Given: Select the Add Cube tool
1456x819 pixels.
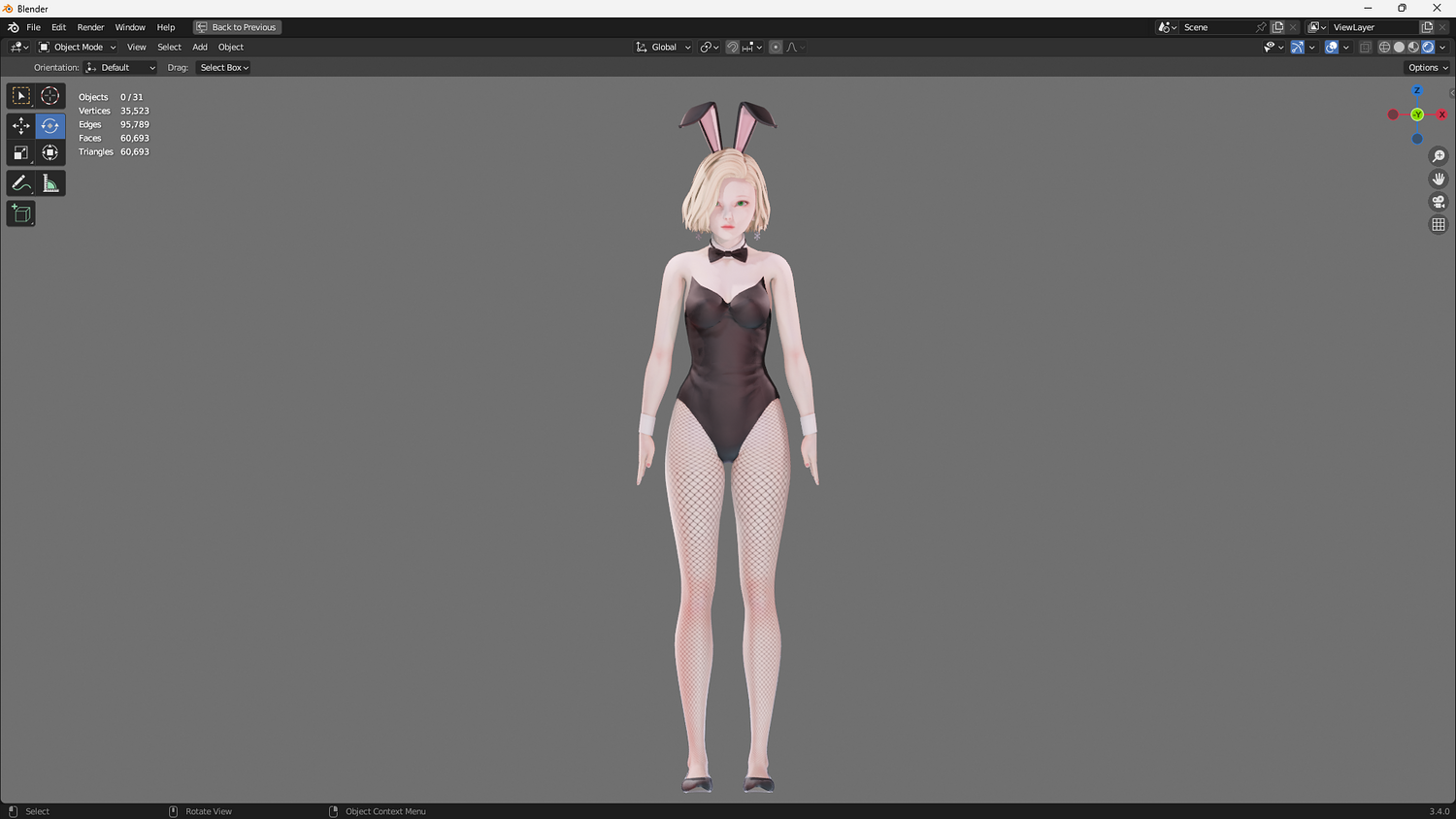Looking at the screenshot, I should [x=21, y=213].
